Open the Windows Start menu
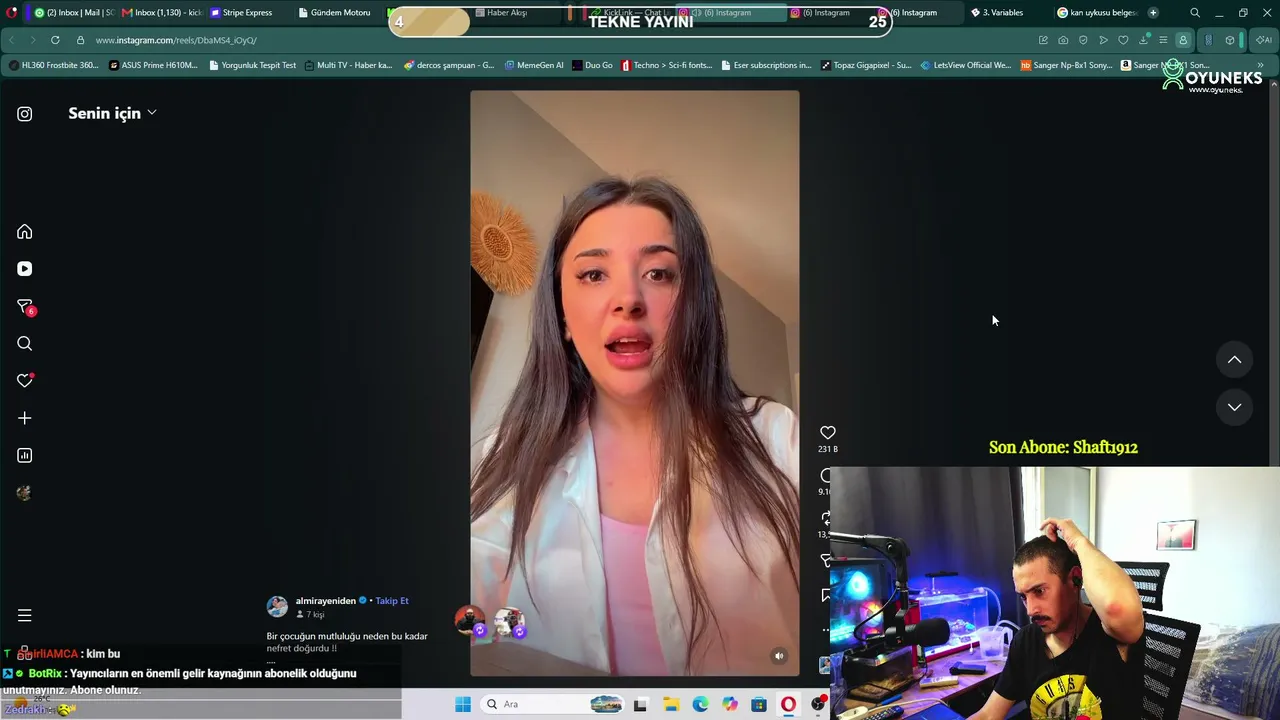The height and width of the screenshot is (720, 1280). [x=463, y=704]
